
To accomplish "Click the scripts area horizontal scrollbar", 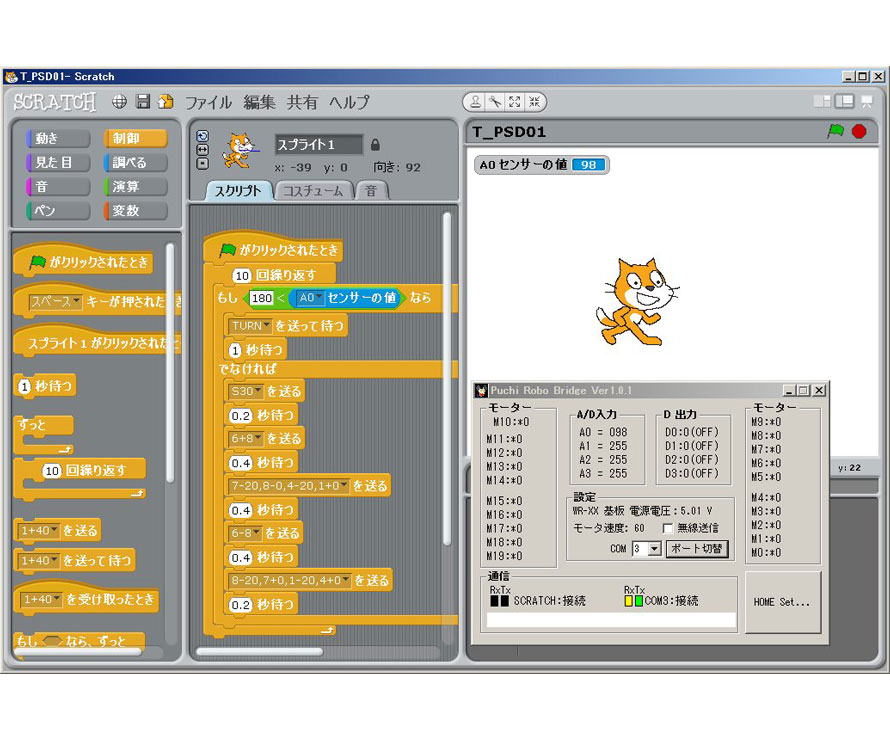I will (259, 652).
